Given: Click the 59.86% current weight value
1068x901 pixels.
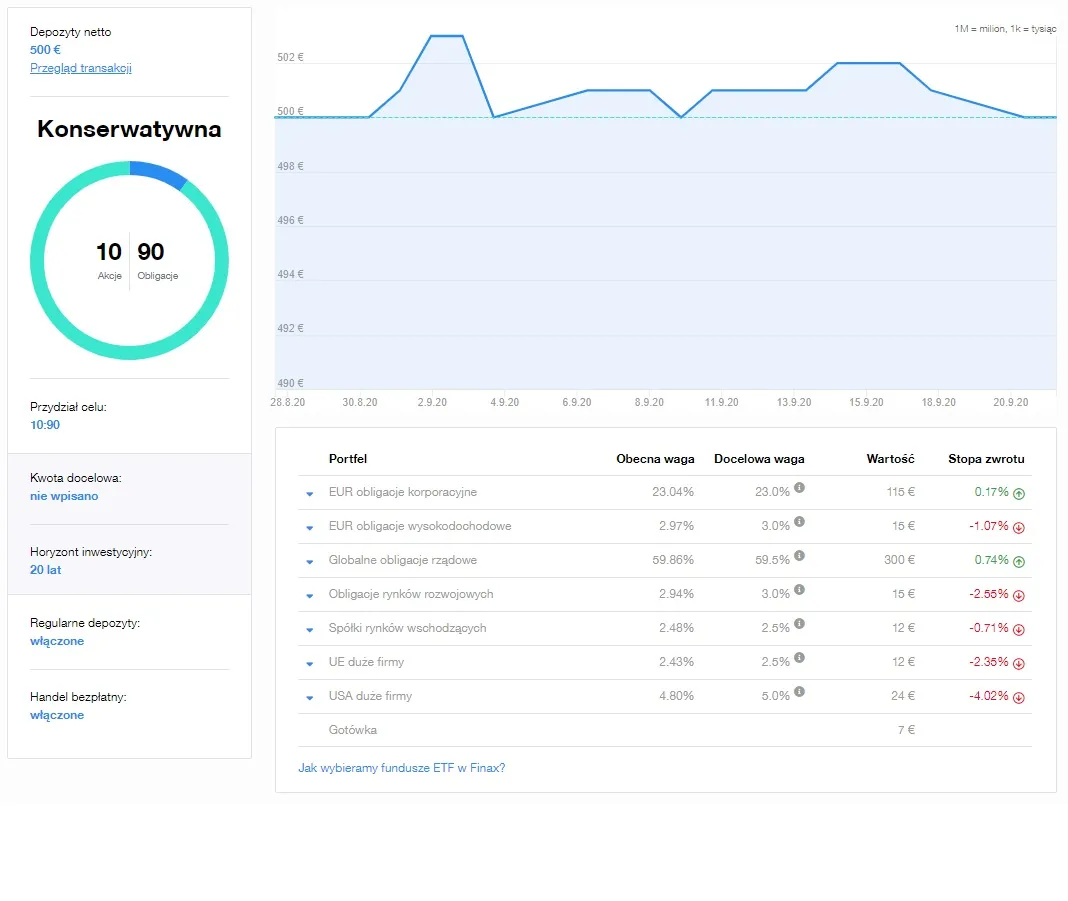Looking at the screenshot, I should 673,560.
